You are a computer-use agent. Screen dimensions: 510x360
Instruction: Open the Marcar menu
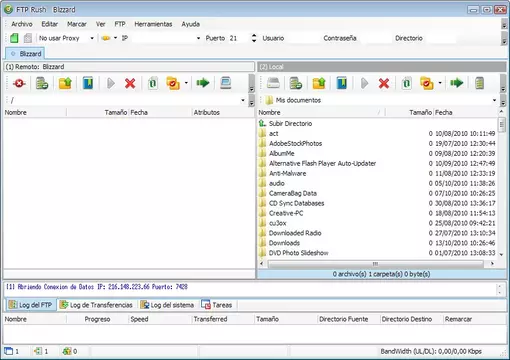(77, 24)
